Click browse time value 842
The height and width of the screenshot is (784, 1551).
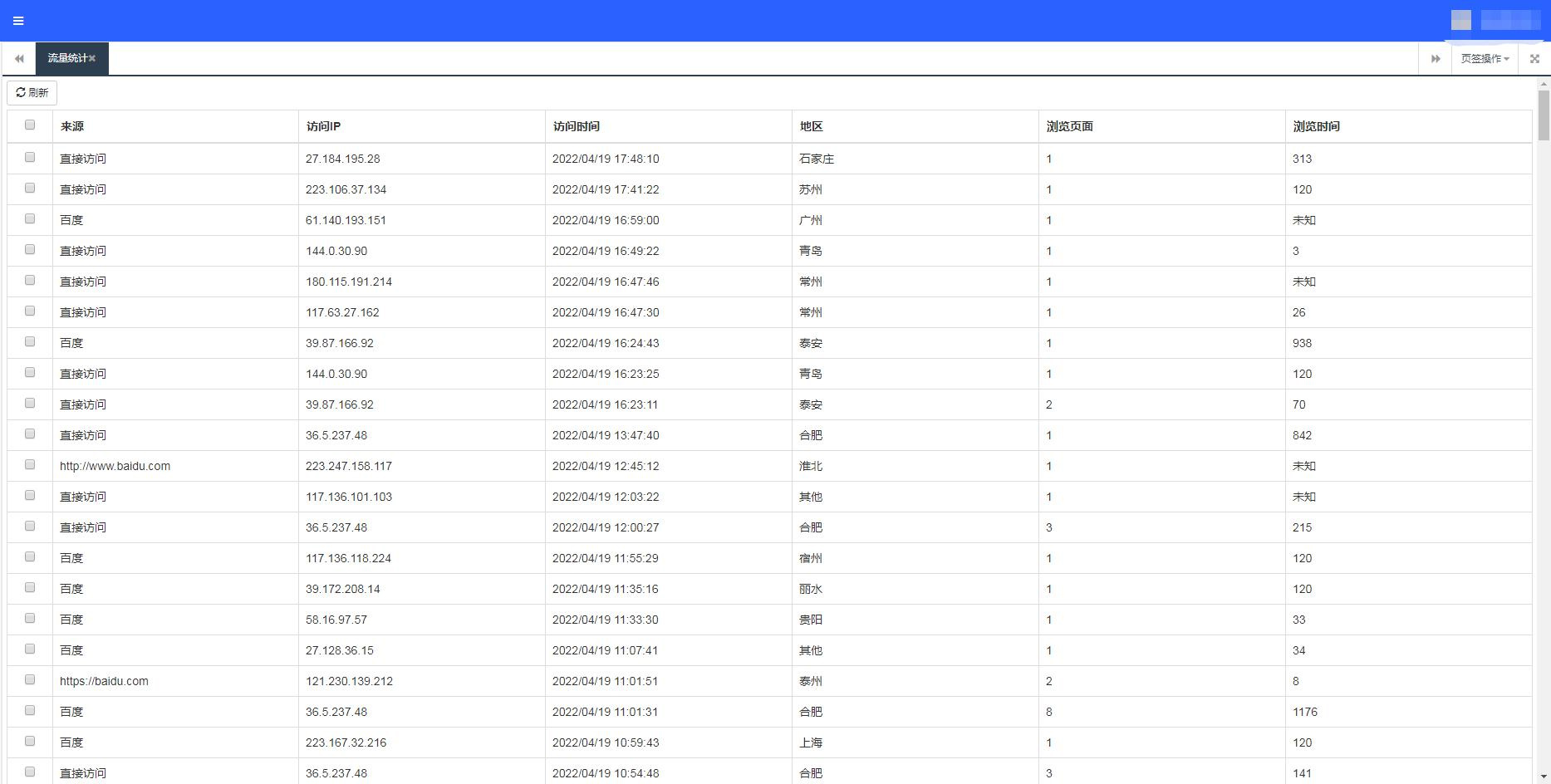pyautogui.click(x=1303, y=435)
